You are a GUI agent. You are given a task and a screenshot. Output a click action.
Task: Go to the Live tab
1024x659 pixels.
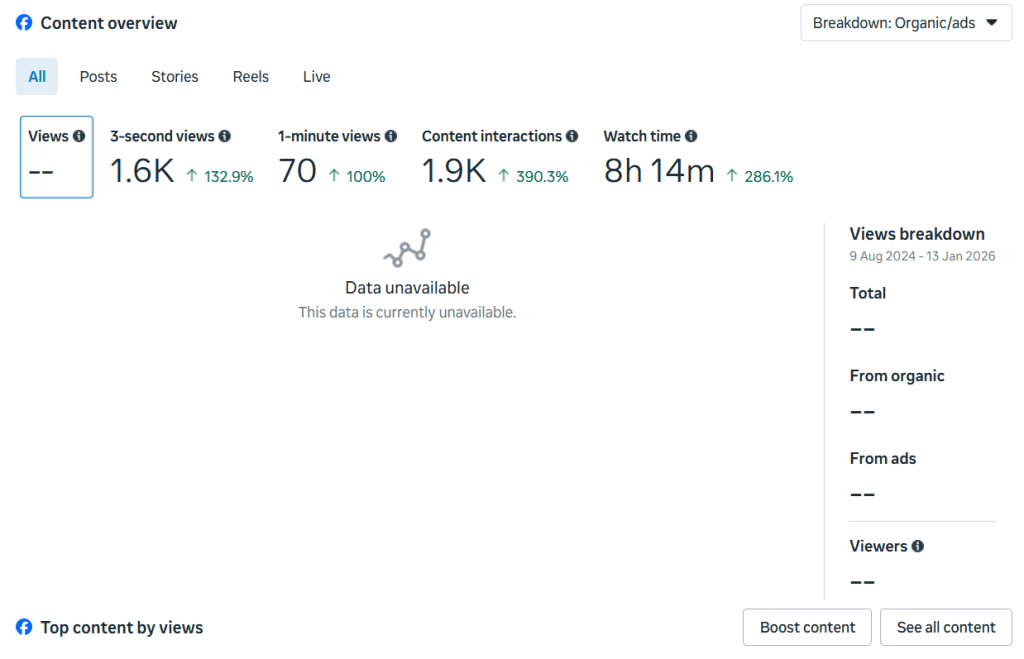(x=316, y=77)
